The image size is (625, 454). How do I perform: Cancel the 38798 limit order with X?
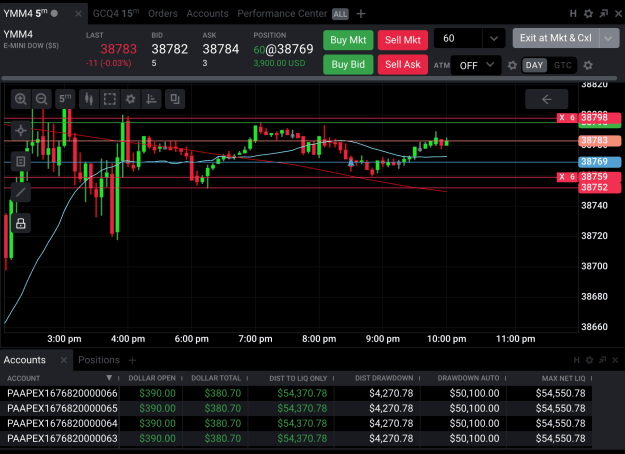click(x=562, y=118)
